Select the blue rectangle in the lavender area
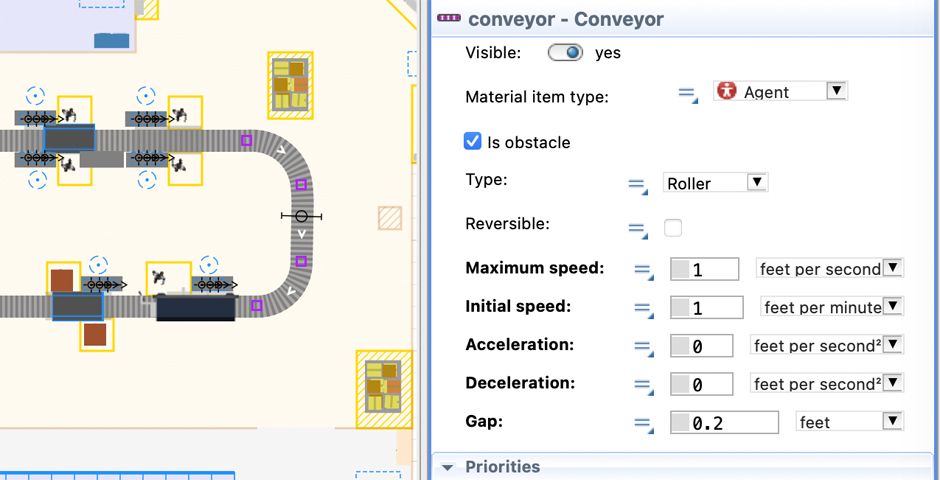 pyautogui.click(x=112, y=40)
